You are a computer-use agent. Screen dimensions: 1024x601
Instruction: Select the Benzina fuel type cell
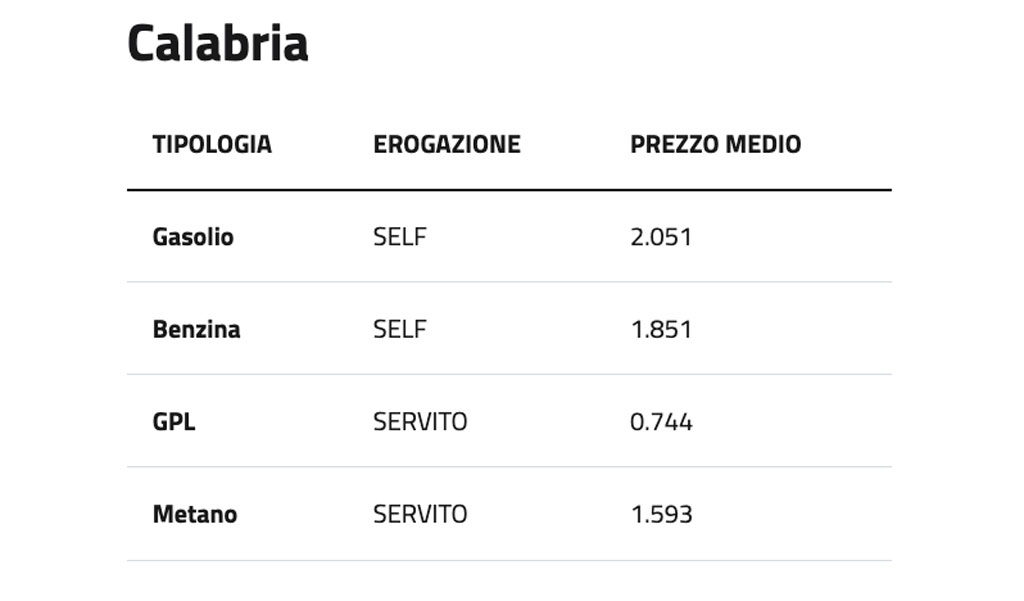[196, 329]
